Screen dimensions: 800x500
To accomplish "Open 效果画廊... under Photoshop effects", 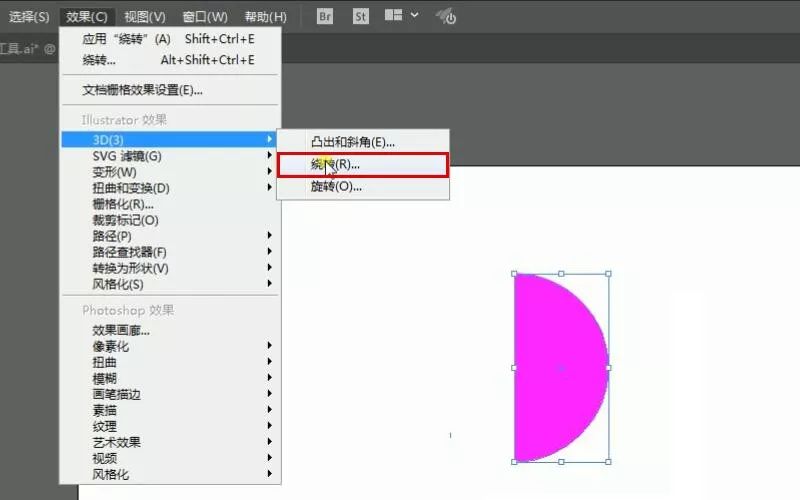I will (x=121, y=330).
